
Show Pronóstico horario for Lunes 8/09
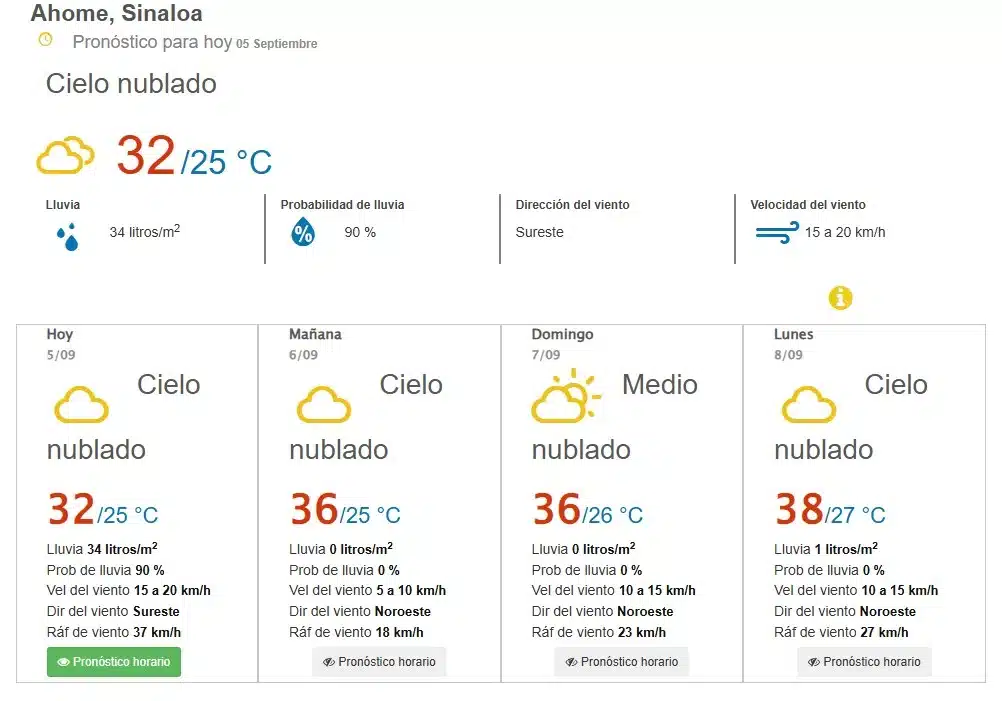864,662
